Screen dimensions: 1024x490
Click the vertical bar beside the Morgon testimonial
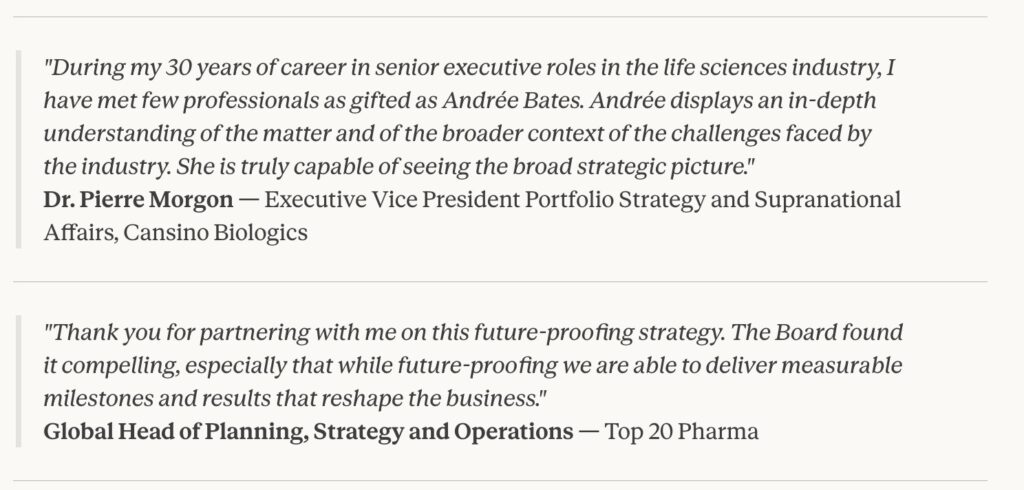(18, 150)
